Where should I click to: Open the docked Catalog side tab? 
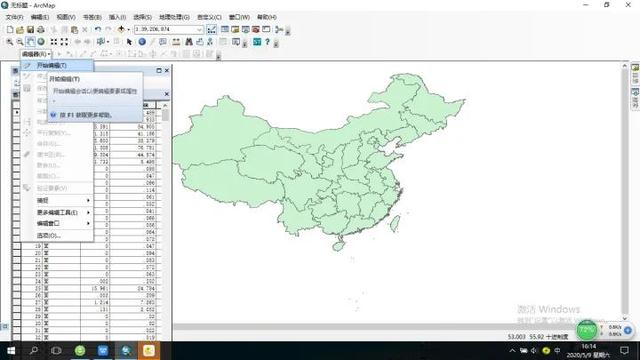point(635,74)
